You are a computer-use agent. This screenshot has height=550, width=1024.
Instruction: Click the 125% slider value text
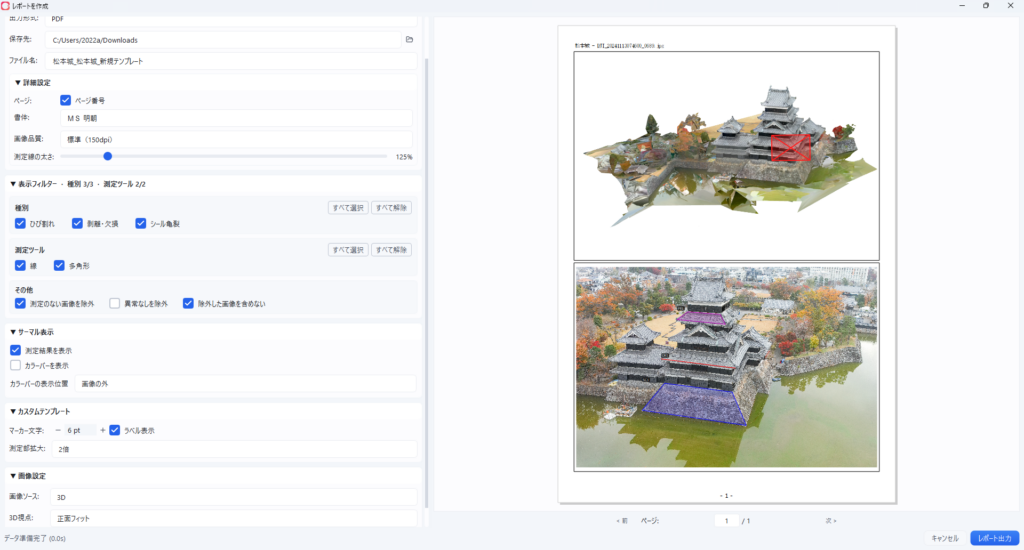click(404, 157)
